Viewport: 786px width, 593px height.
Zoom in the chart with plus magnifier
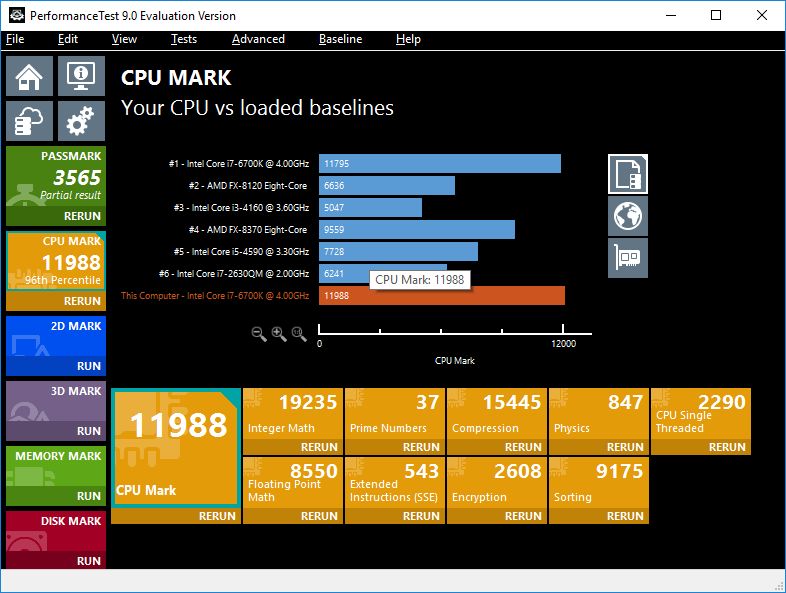279,334
